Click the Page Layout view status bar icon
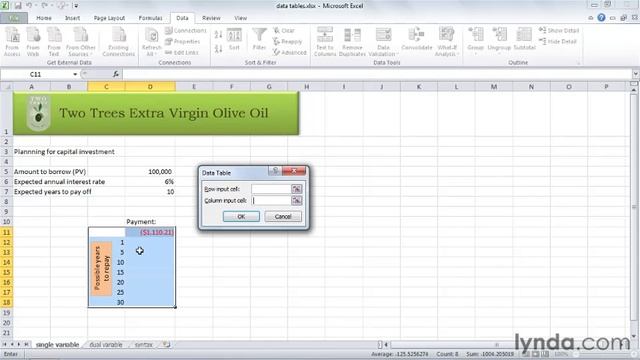Viewport: 640px width, 360px height. [x=536, y=354]
